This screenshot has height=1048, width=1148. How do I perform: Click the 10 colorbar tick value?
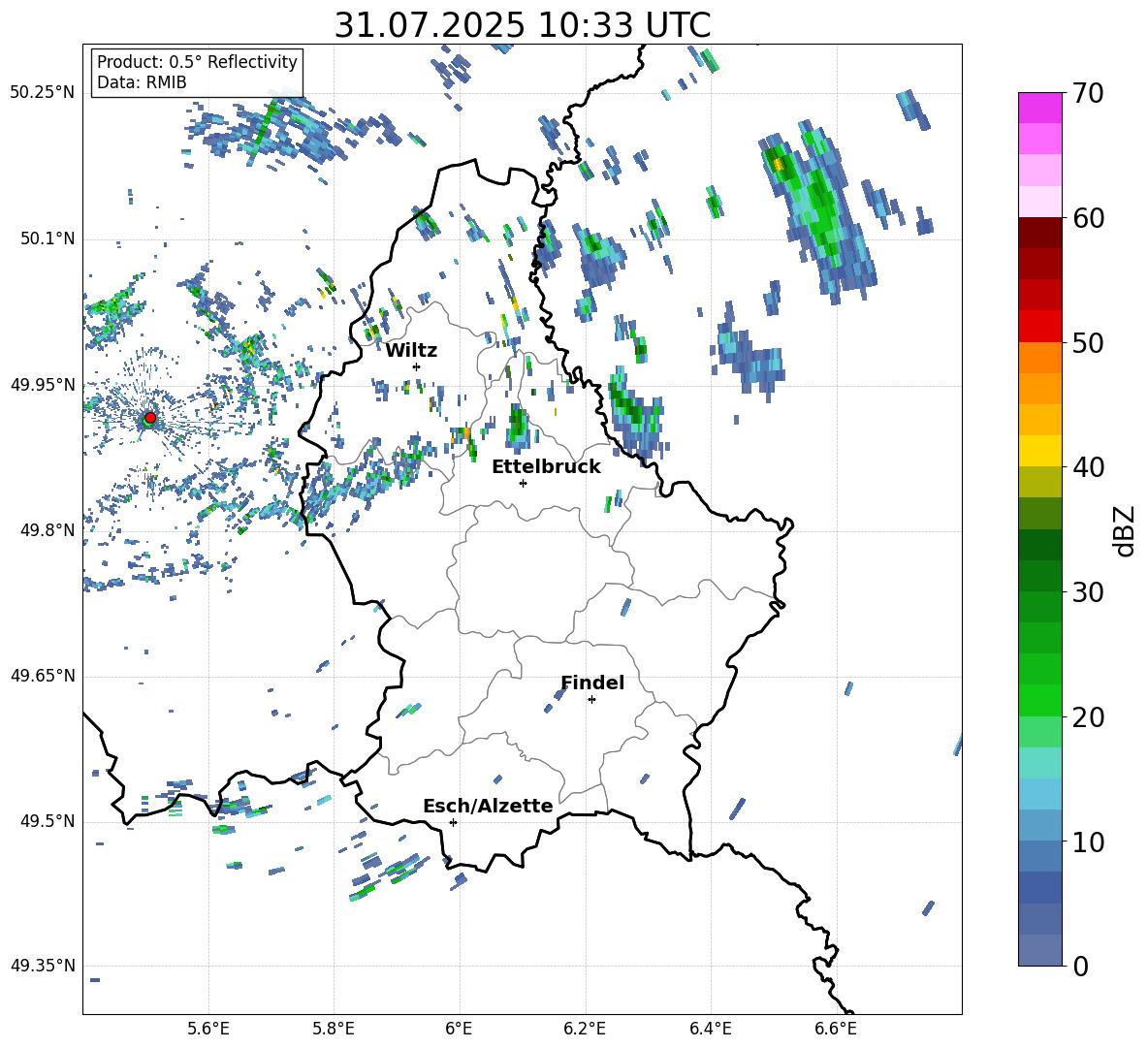[x=1088, y=842]
